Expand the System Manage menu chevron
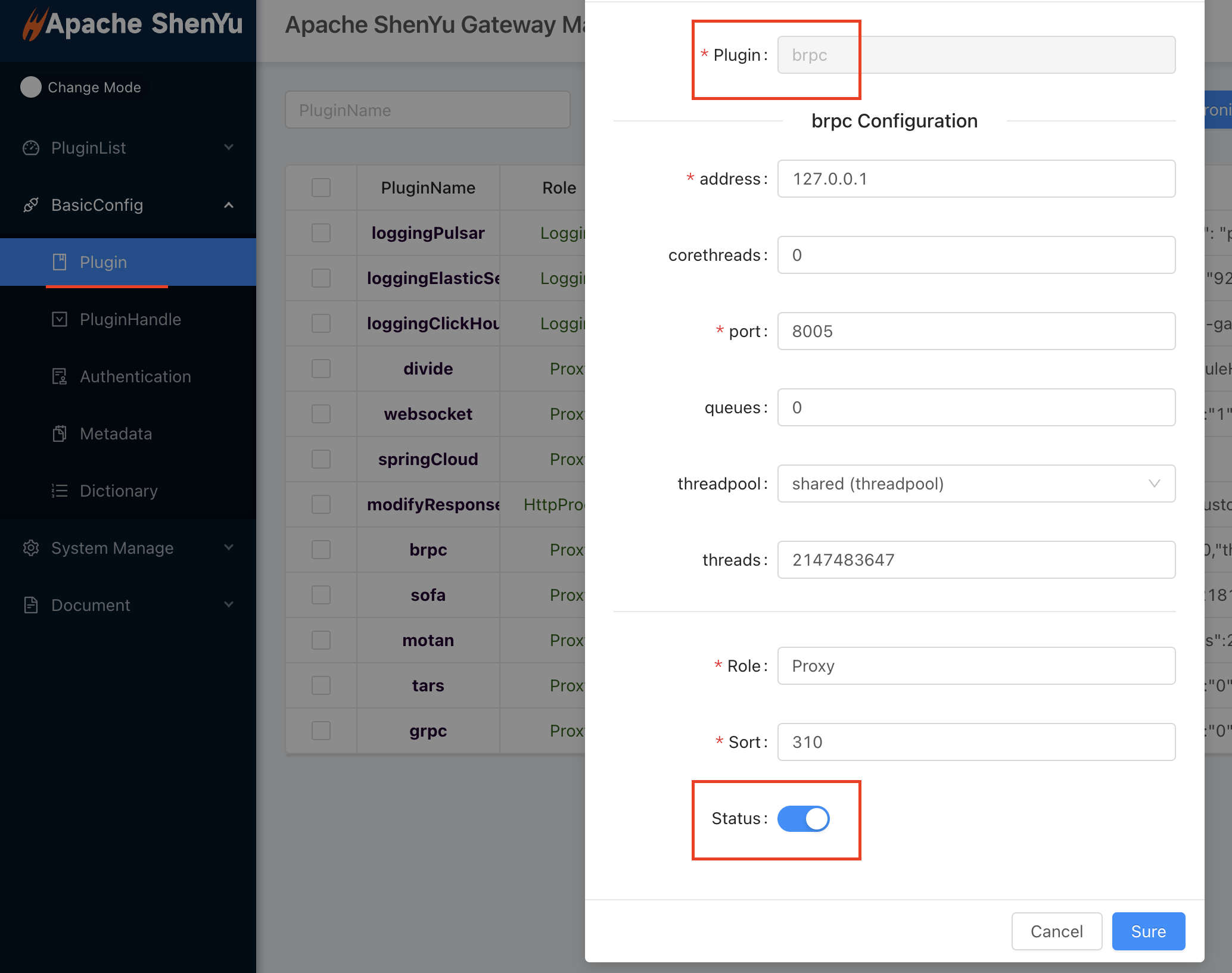Screen dimensions: 1232x973 [x=229, y=547]
